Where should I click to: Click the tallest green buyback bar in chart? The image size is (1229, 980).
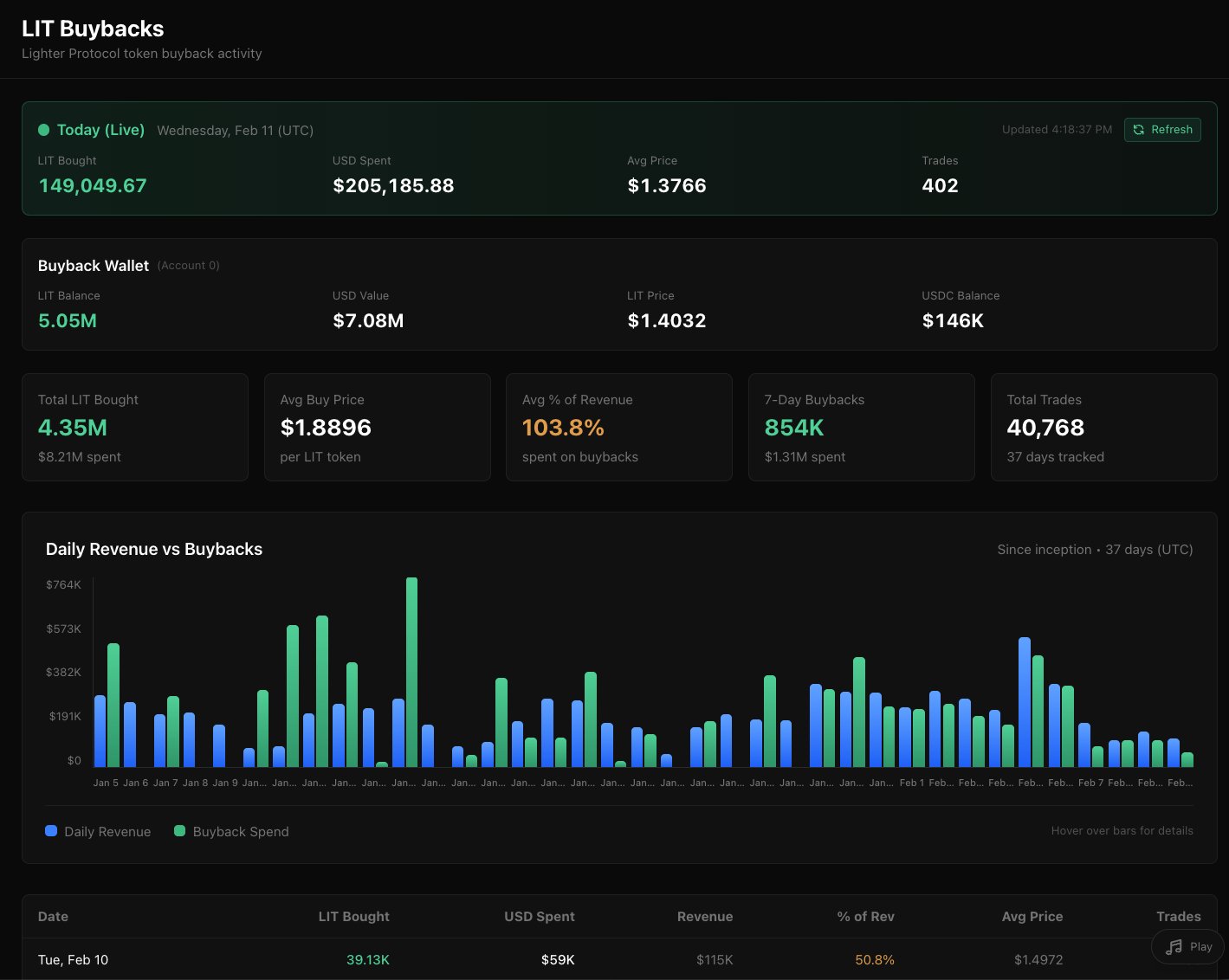[x=411, y=672]
